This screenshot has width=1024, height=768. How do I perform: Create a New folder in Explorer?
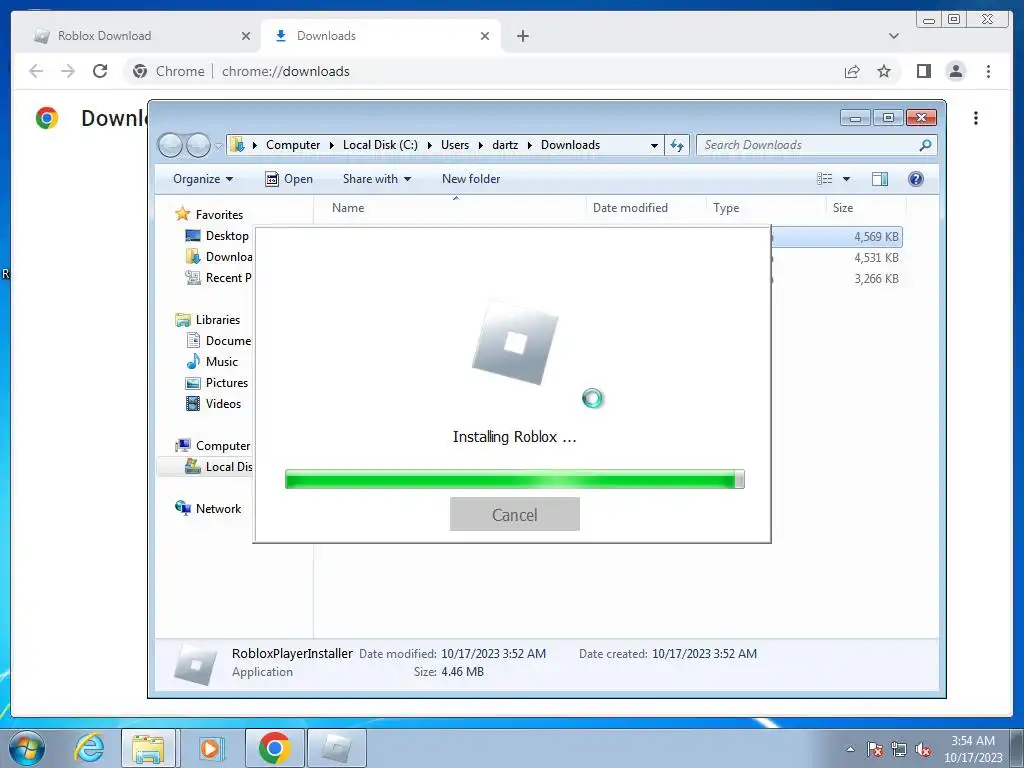coord(471,179)
